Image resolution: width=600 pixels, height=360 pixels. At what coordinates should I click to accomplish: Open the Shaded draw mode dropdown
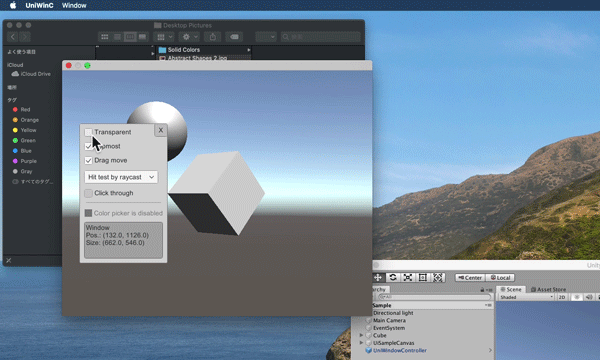(526, 297)
